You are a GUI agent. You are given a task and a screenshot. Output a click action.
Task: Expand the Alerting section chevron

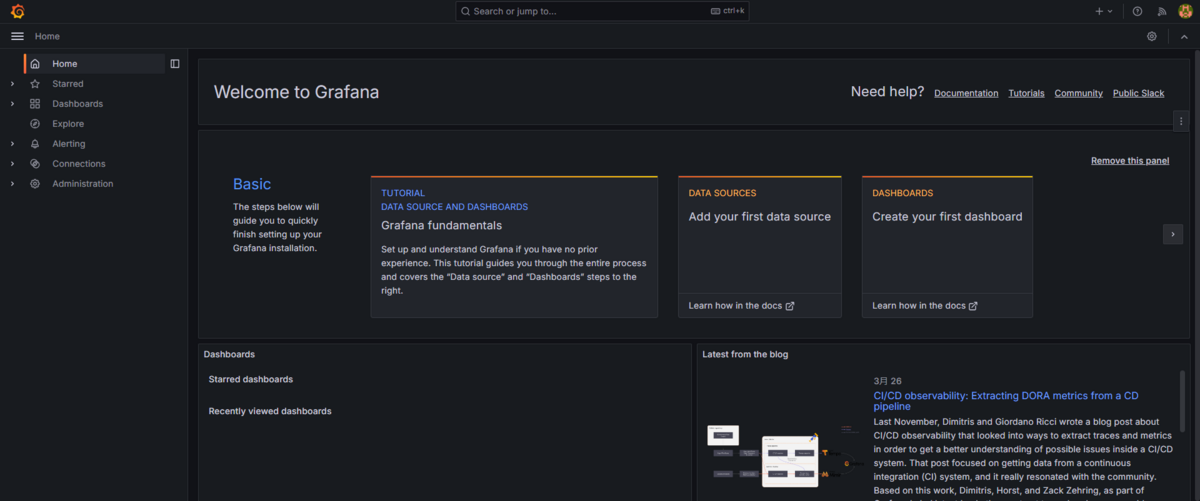tap(12, 144)
